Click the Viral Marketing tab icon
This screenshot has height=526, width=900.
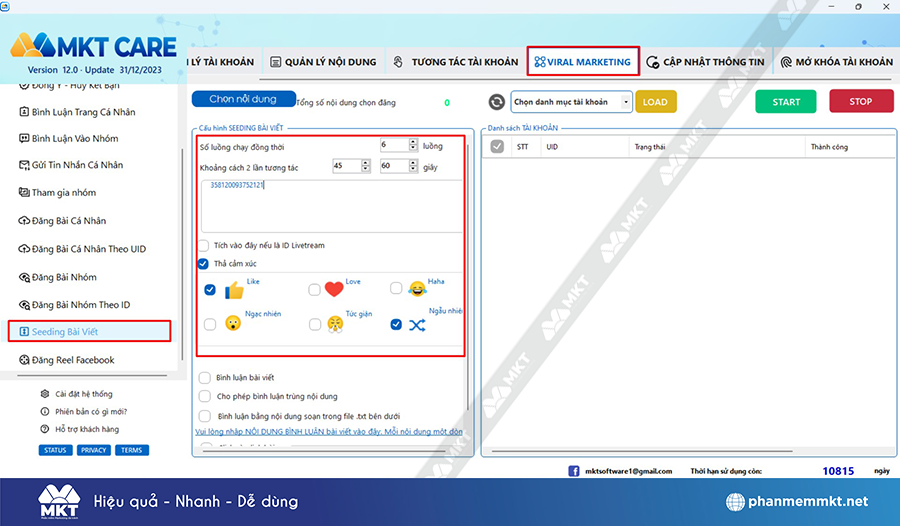[x=540, y=62]
